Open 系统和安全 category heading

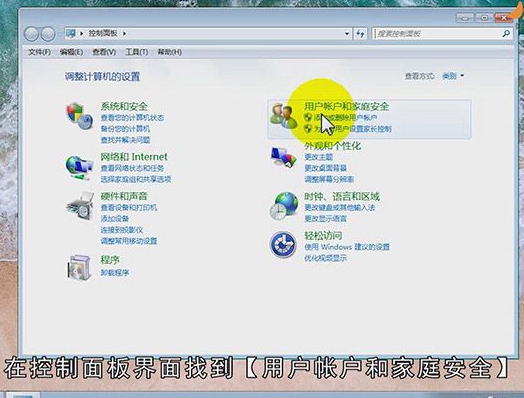point(124,106)
